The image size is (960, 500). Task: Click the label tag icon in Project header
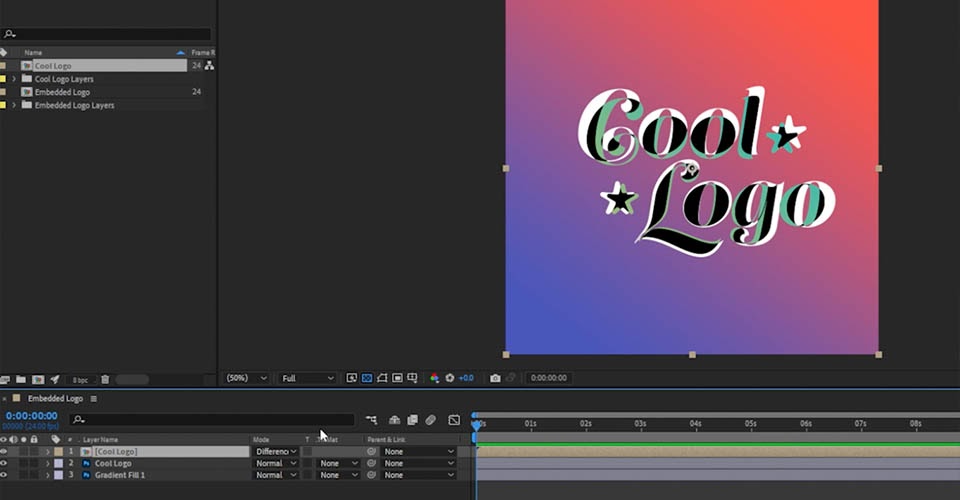[x=4, y=53]
